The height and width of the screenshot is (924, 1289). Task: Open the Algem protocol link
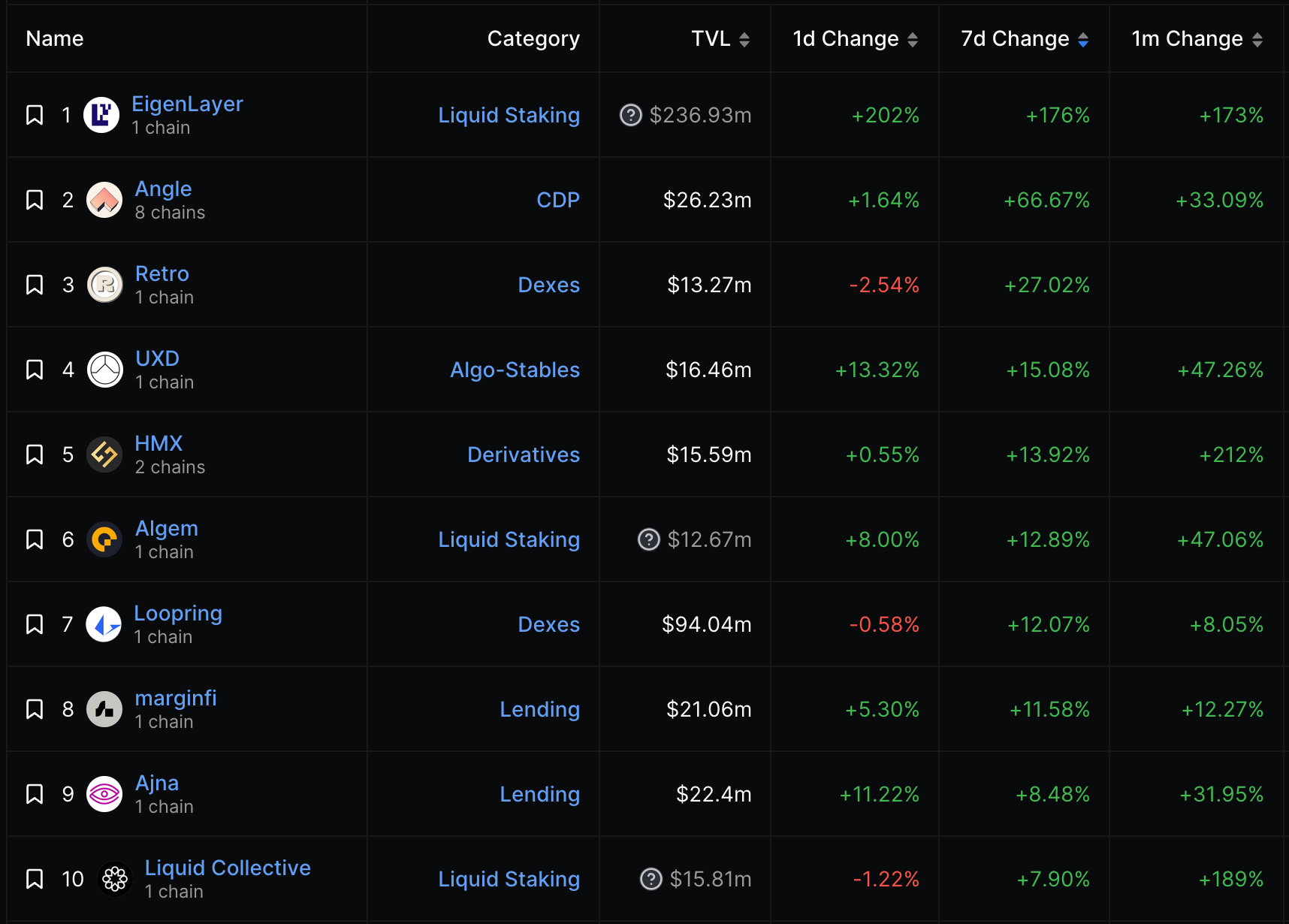pos(167,528)
